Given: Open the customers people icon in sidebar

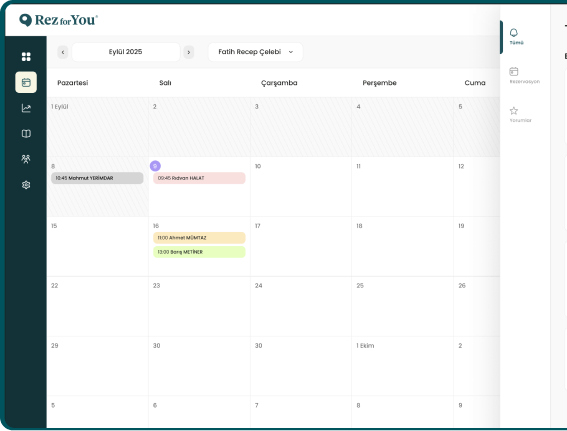Looking at the screenshot, I should pyautogui.click(x=26, y=159).
